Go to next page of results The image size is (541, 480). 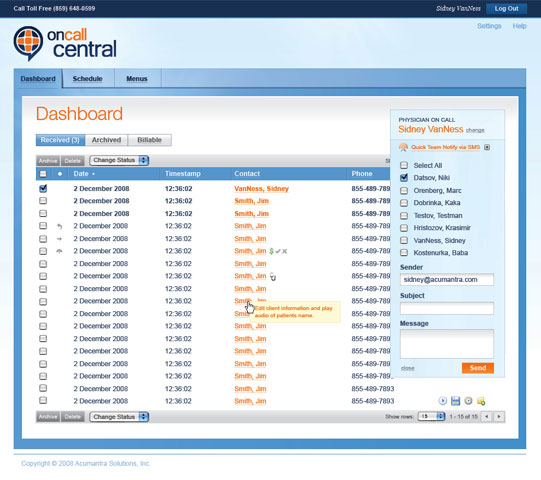coord(499,417)
